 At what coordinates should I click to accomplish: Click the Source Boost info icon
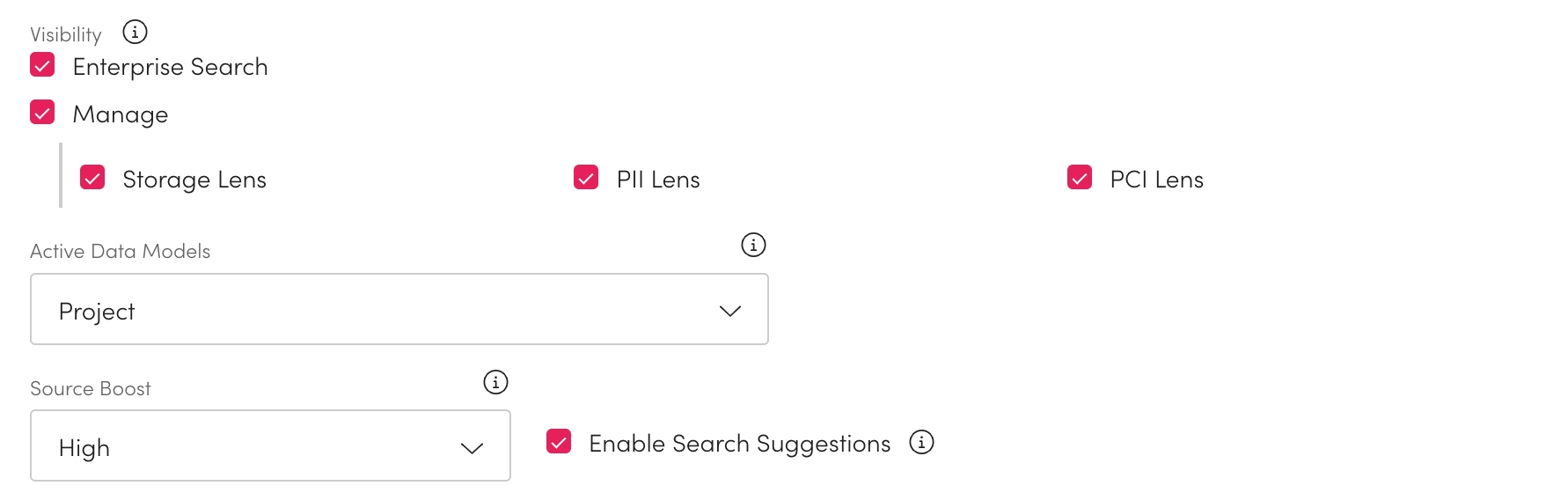495,382
